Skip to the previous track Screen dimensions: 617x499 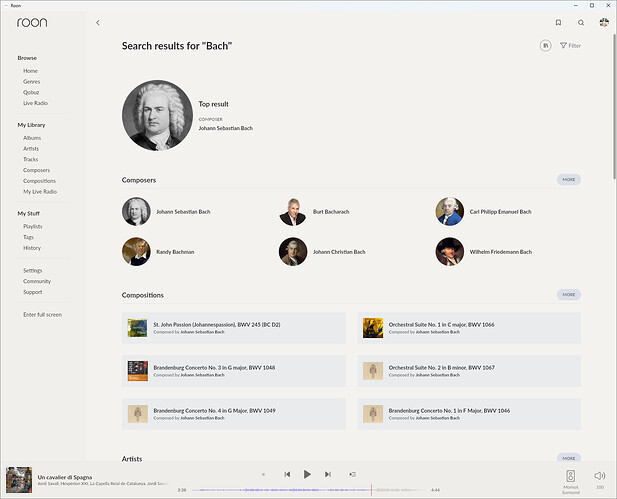287,474
